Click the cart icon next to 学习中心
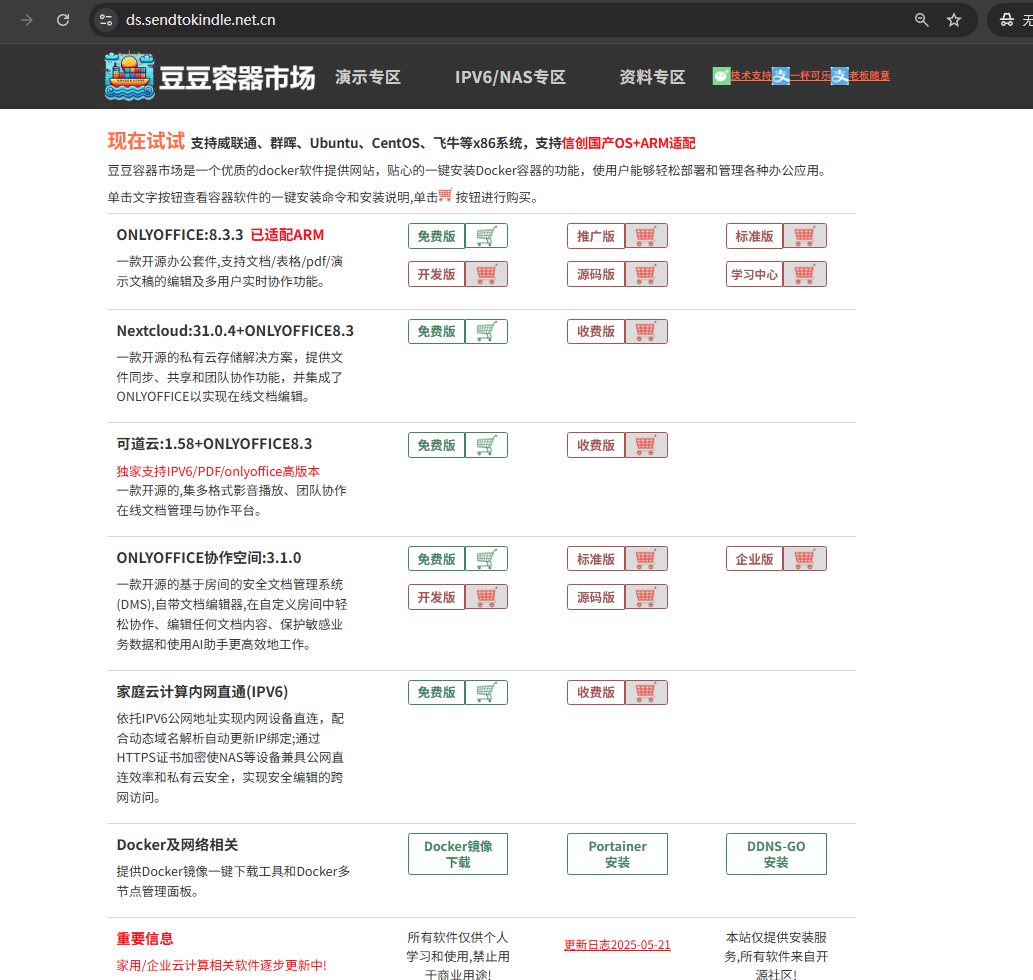 point(804,274)
